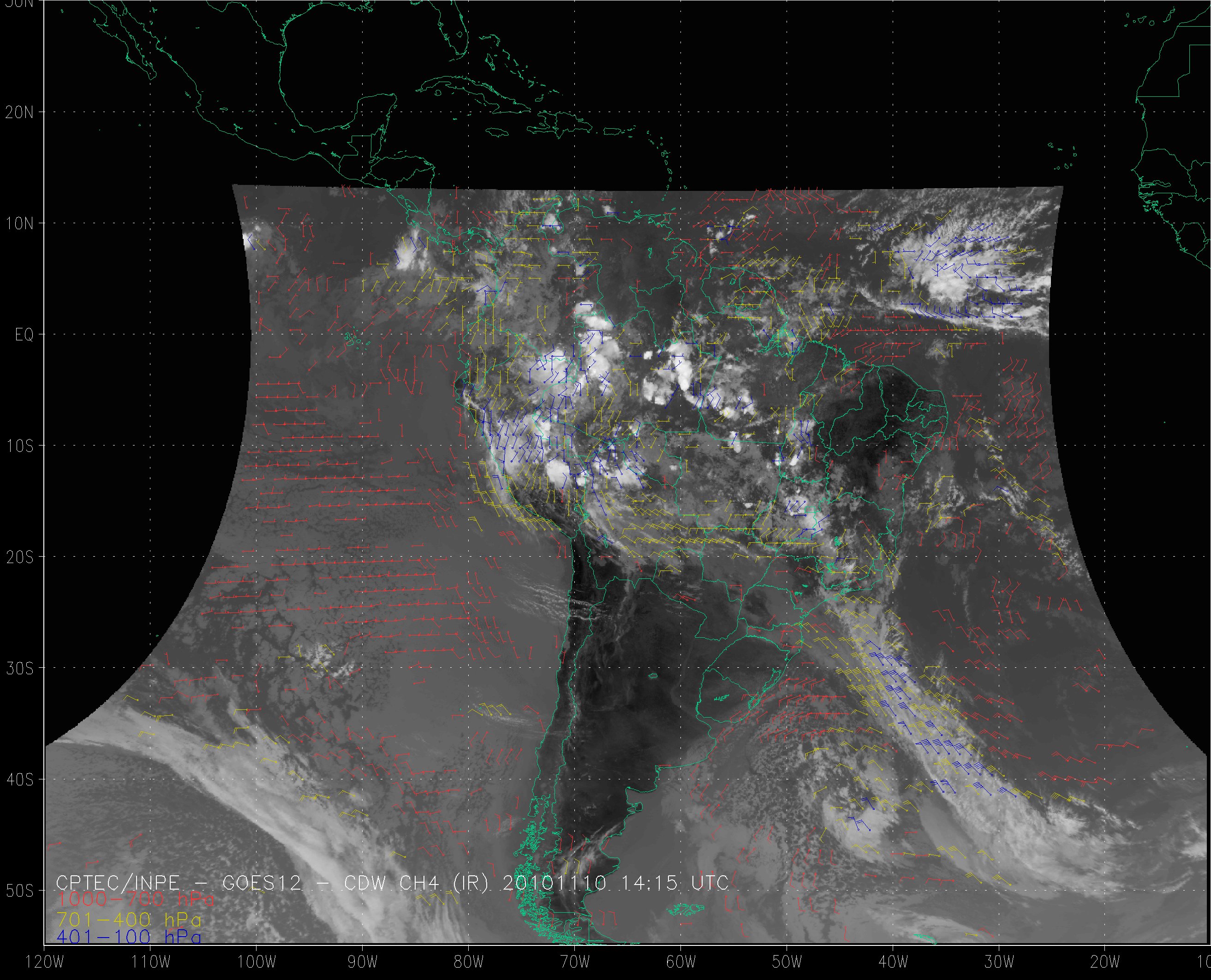1211x980 pixels.
Task: Click the 80W longitude axis label
Action: (469, 962)
